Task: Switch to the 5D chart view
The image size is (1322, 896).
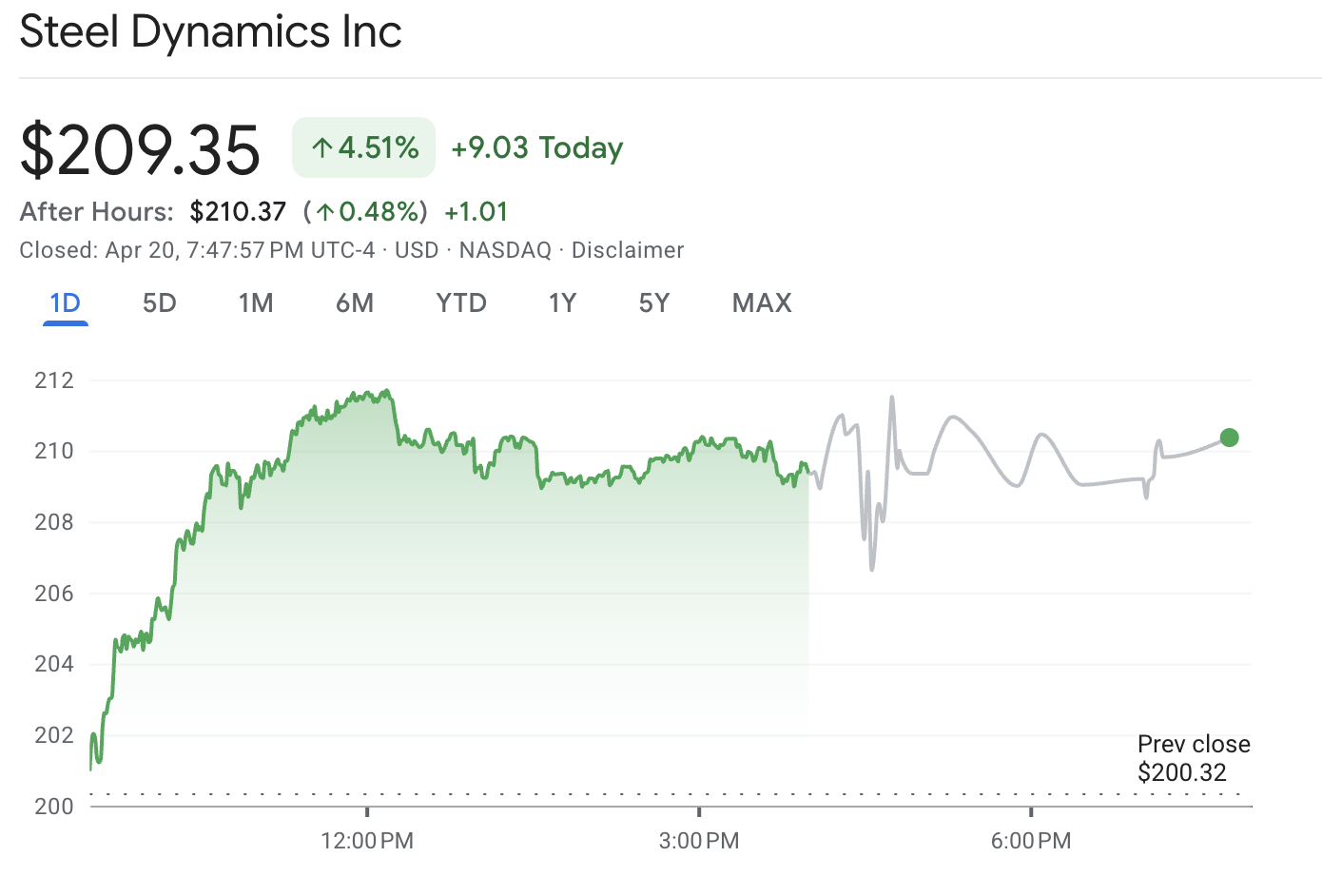Action: [159, 302]
